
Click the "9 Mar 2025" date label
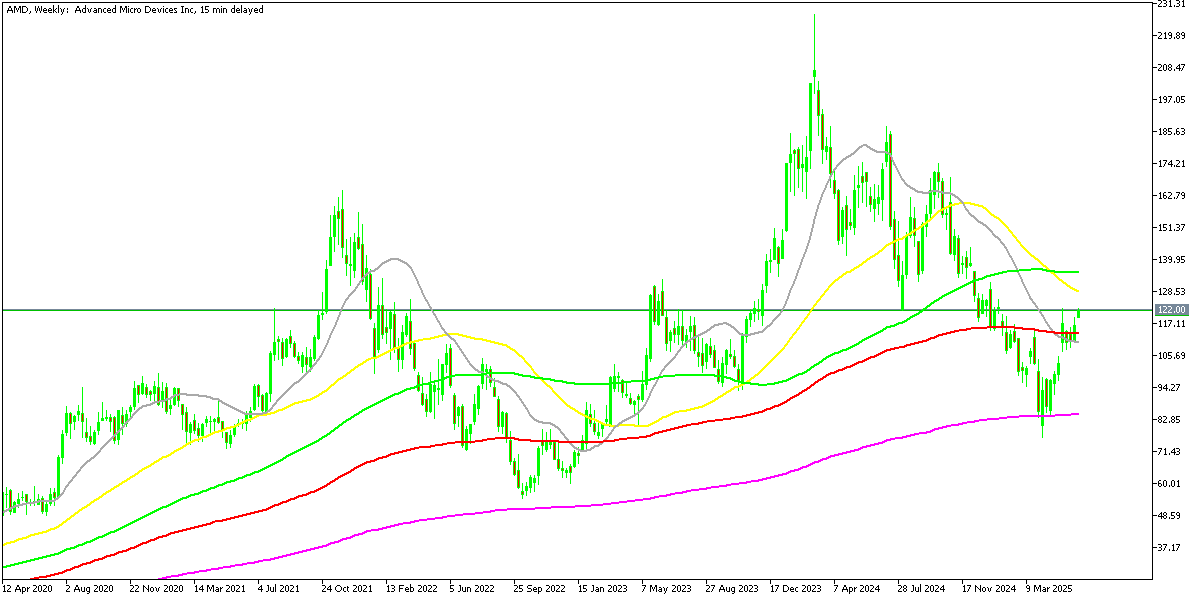[x=1047, y=590]
